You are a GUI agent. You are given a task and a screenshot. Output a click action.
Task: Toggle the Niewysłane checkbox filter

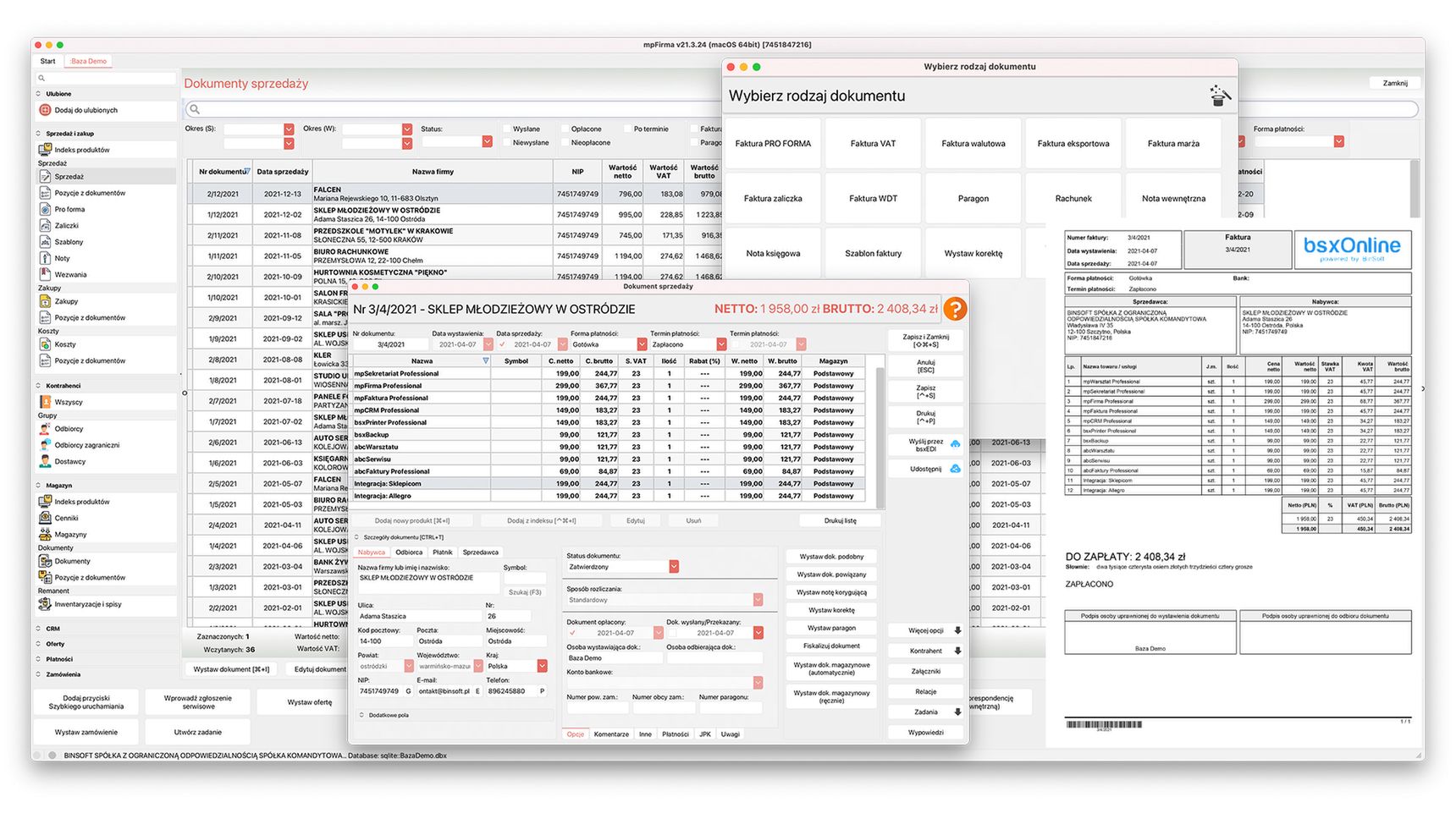click(x=506, y=143)
